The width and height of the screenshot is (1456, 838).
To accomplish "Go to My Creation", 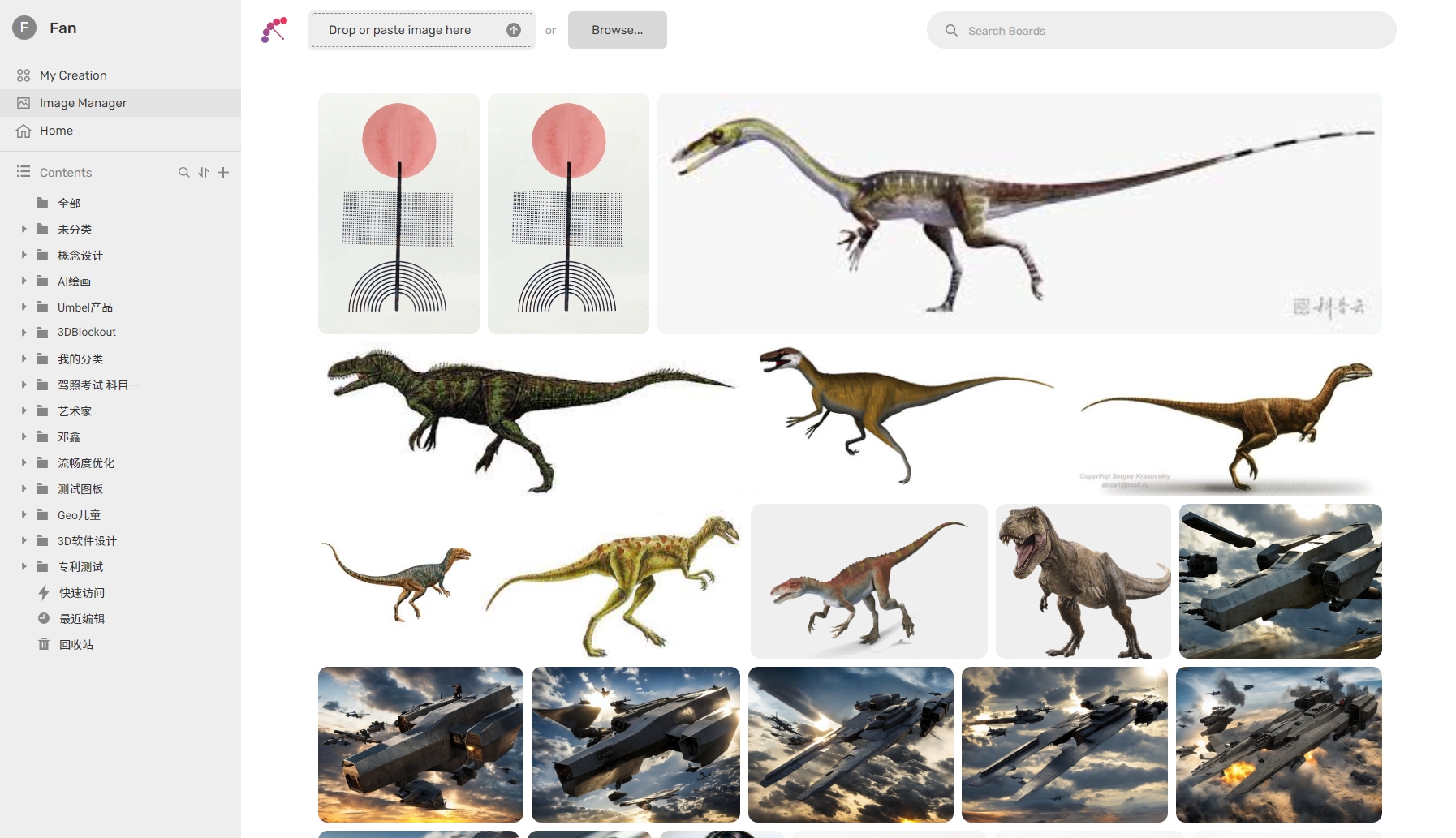I will click(x=73, y=75).
